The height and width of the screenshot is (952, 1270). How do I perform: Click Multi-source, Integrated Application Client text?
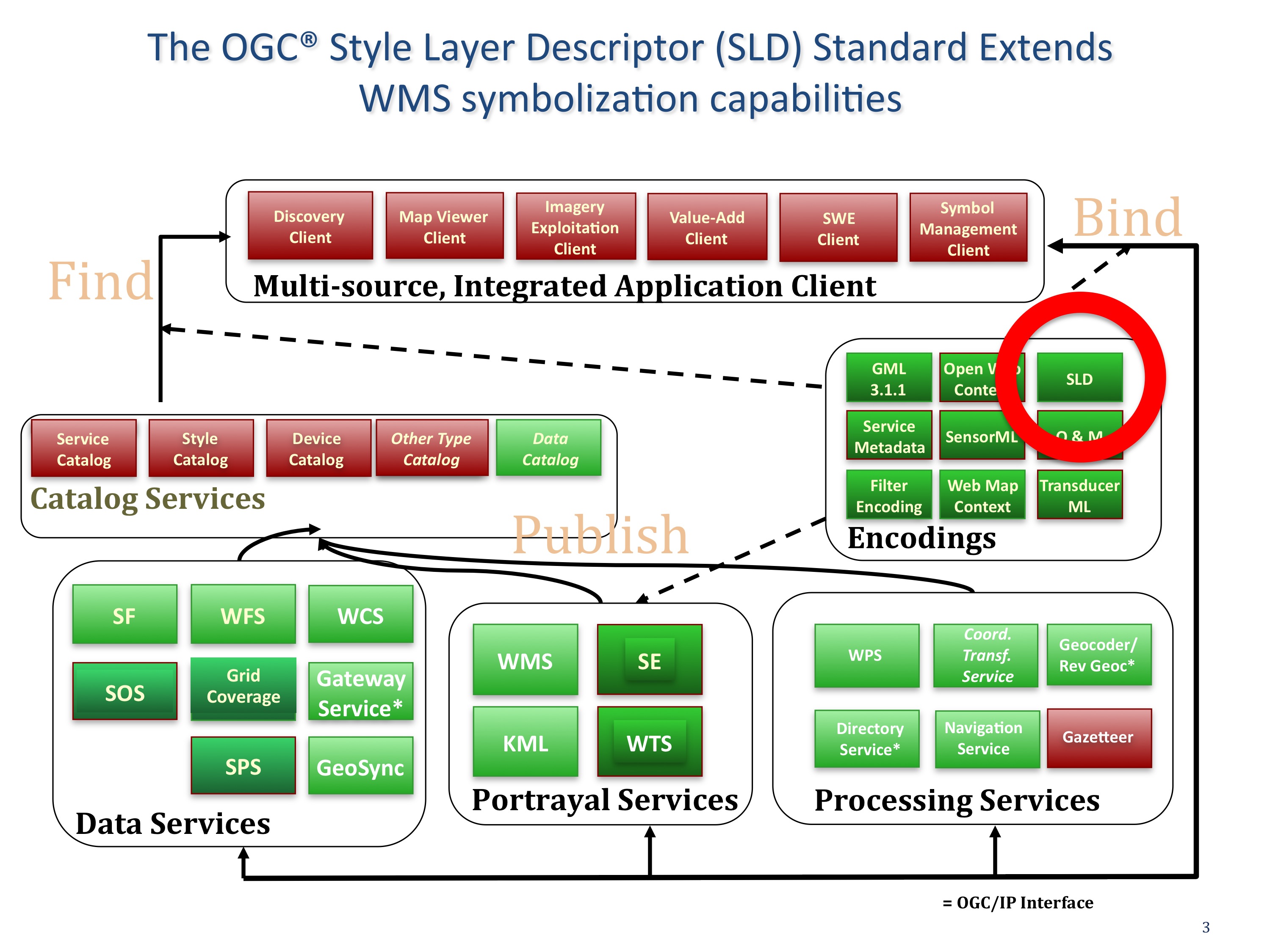[564, 286]
